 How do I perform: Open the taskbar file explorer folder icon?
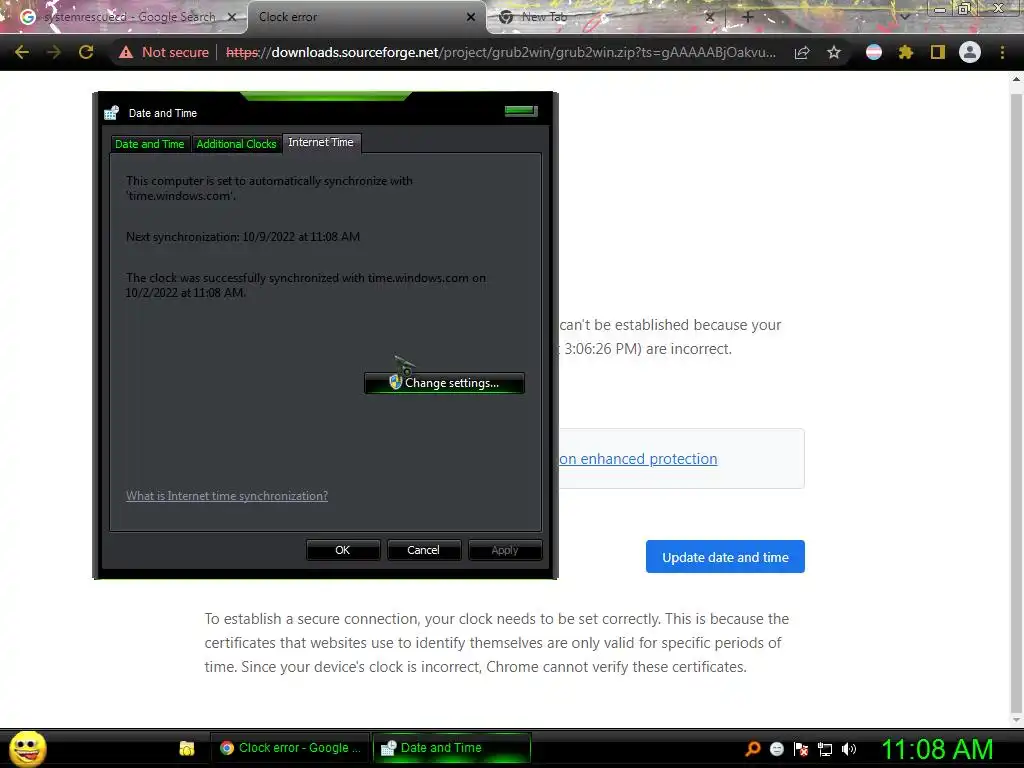click(187, 748)
